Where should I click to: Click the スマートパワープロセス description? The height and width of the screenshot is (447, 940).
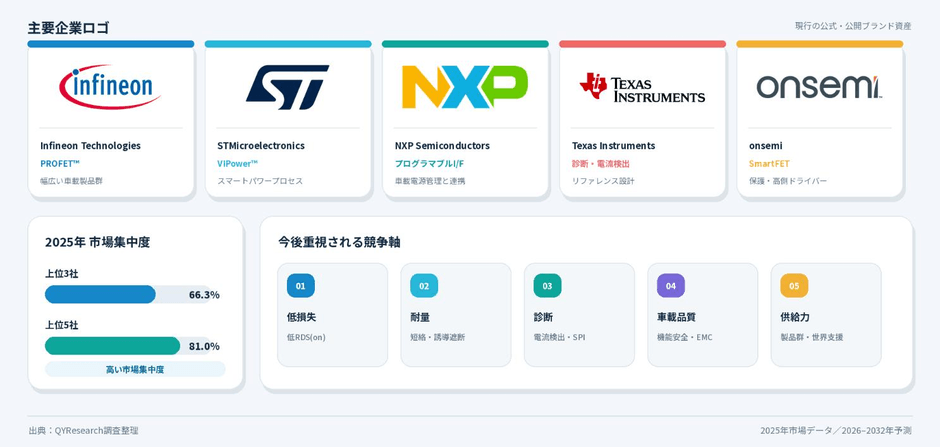[x=260, y=180]
